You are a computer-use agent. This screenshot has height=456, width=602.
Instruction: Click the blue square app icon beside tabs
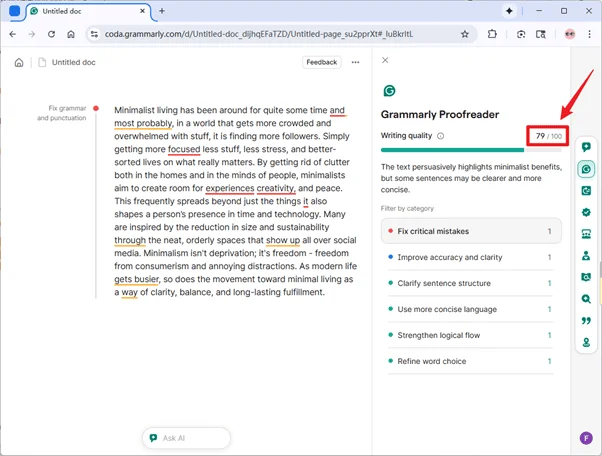[x=15, y=11]
